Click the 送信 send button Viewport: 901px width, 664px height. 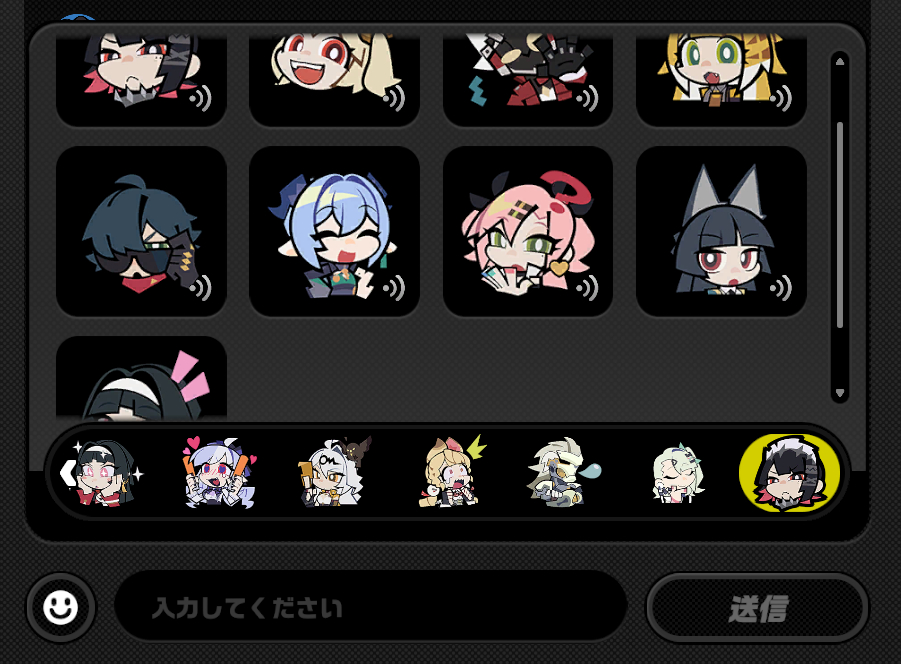coord(757,608)
